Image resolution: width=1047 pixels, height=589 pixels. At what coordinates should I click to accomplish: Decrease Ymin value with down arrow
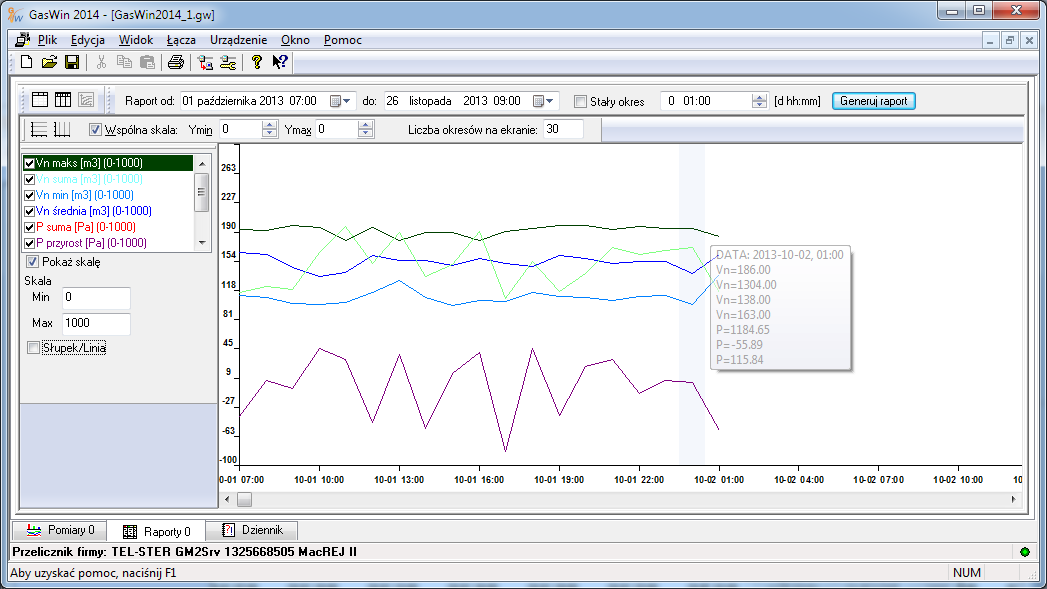click(269, 133)
